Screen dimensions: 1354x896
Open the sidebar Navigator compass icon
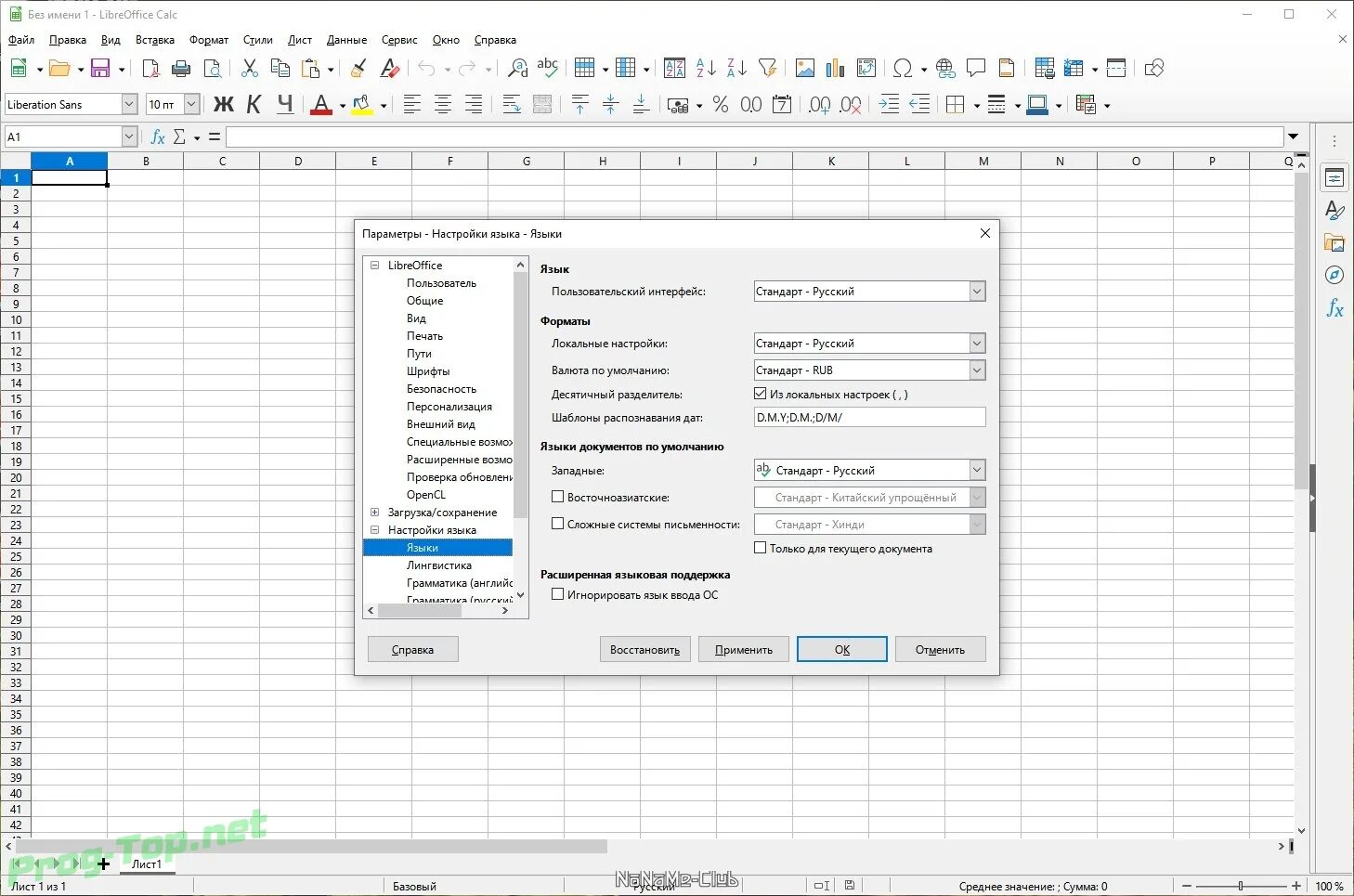click(1334, 275)
